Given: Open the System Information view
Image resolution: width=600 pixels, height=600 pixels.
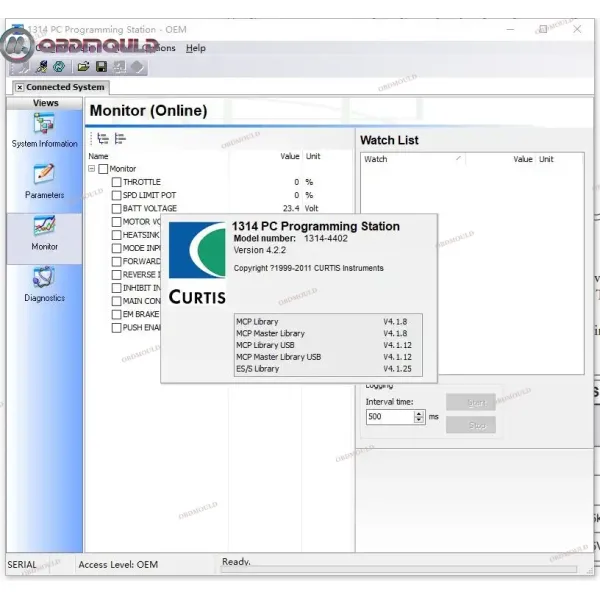Looking at the screenshot, I should tap(44, 128).
